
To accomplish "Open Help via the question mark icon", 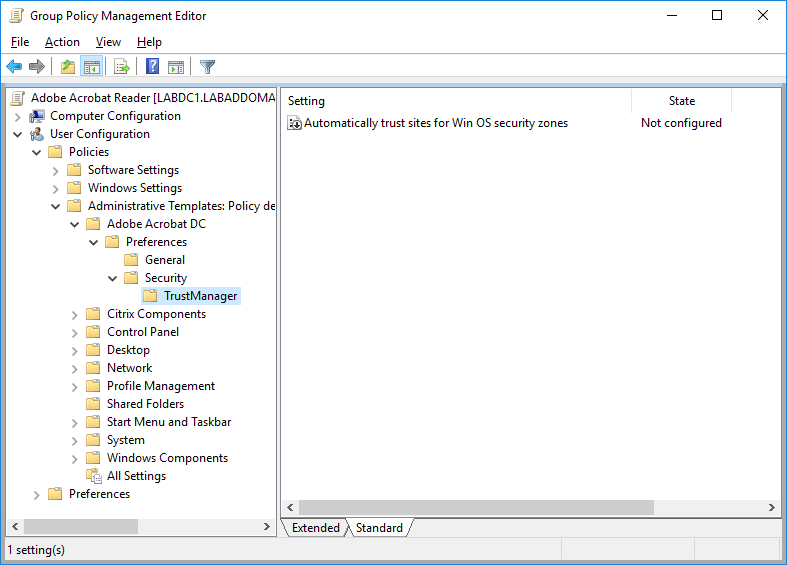I will pos(152,67).
